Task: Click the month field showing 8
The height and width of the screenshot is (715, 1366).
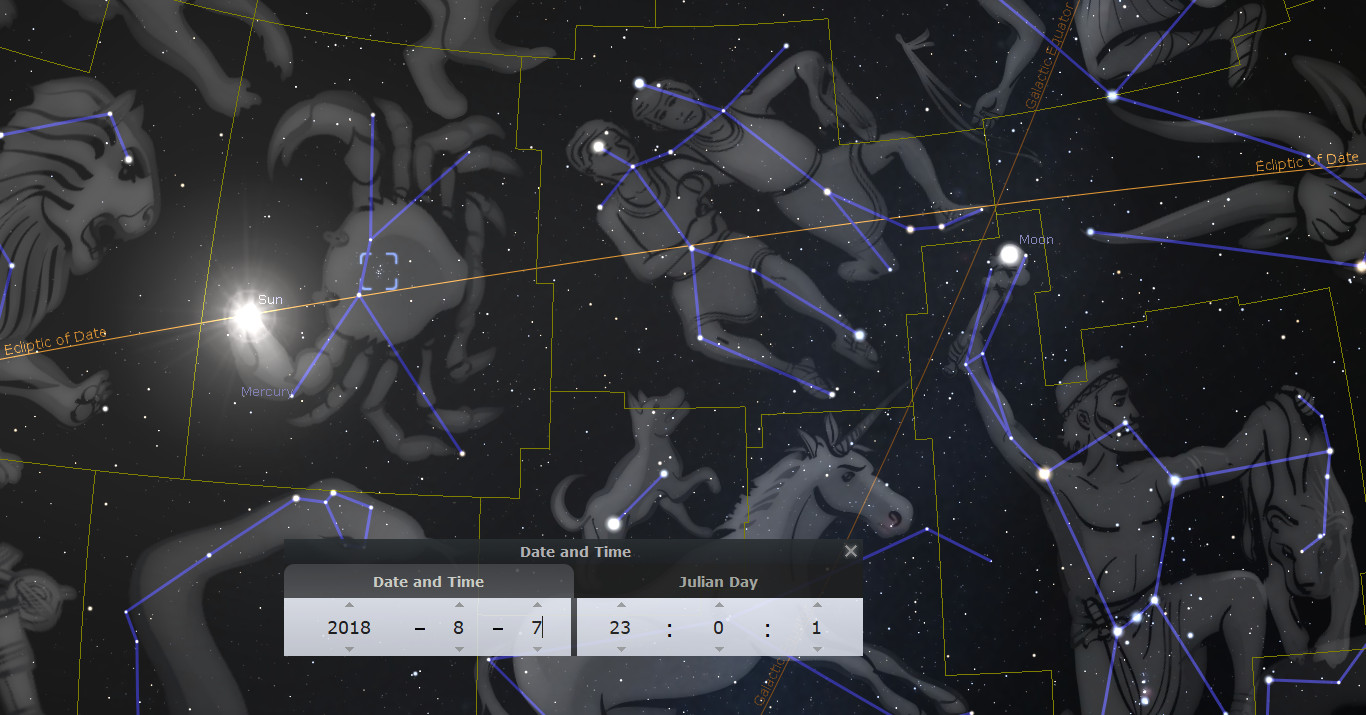Action: click(x=459, y=628)
